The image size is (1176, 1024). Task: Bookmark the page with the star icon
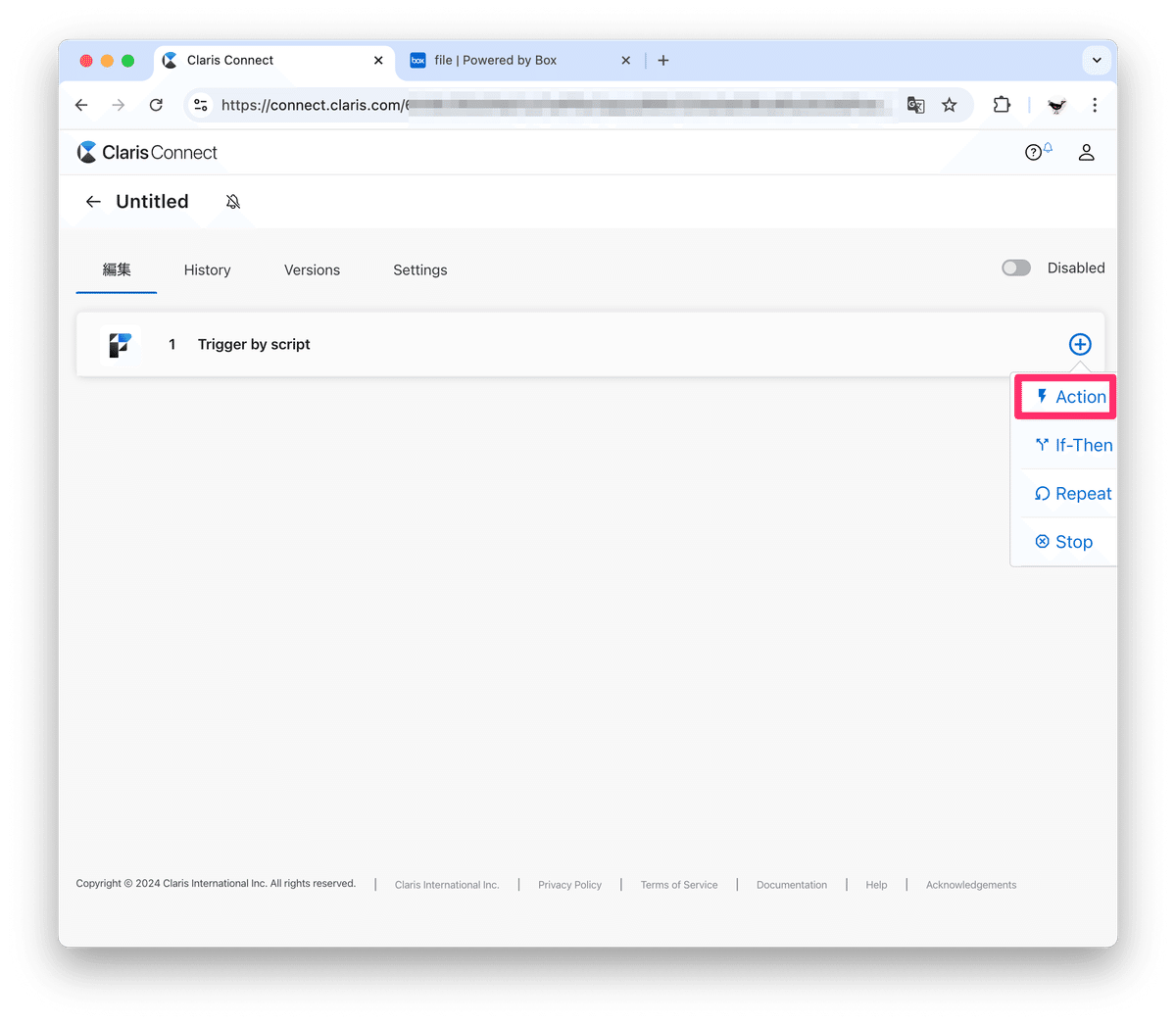coord(949,105)
